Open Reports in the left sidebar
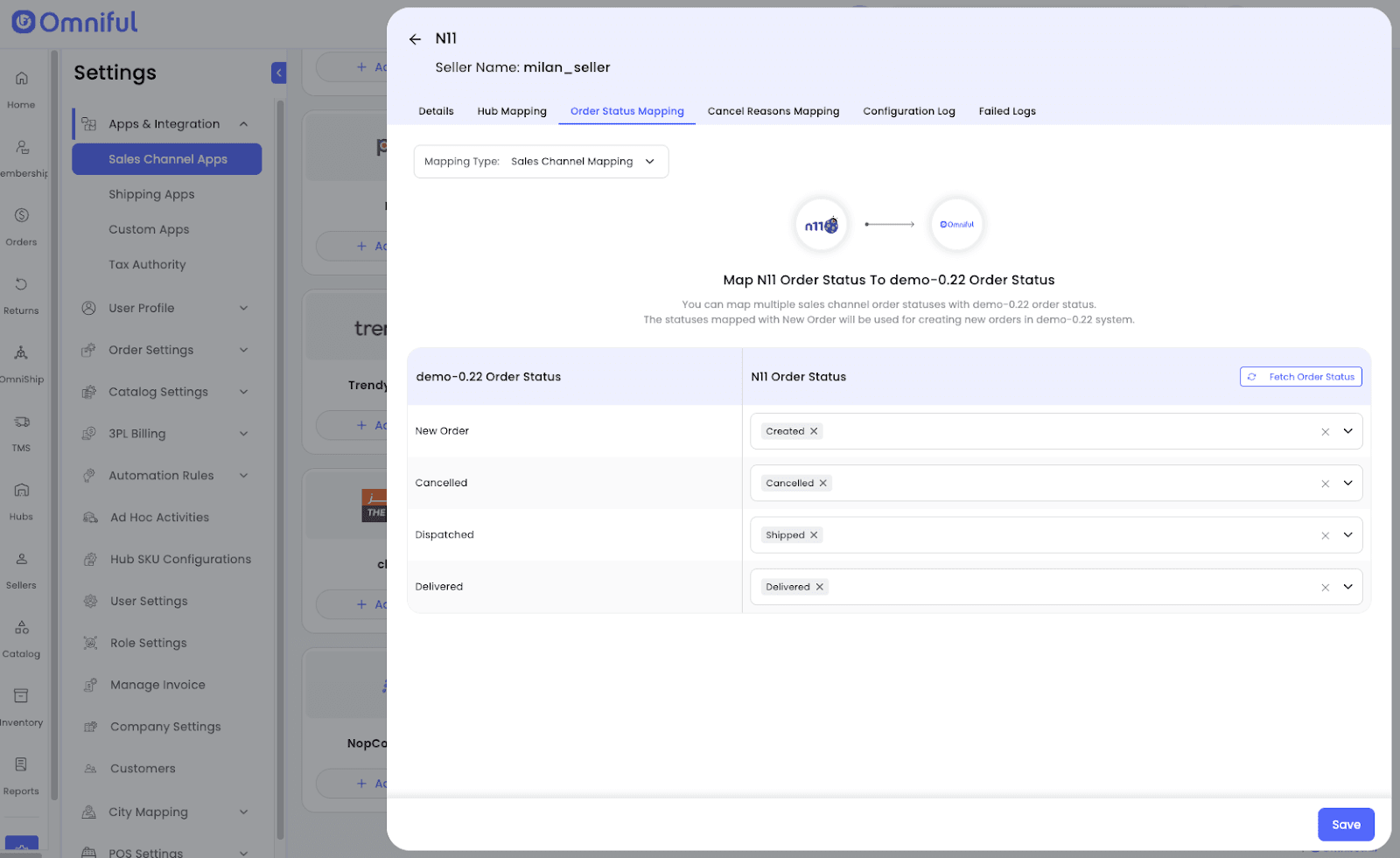1400x858 pixels. click(22, 775)
